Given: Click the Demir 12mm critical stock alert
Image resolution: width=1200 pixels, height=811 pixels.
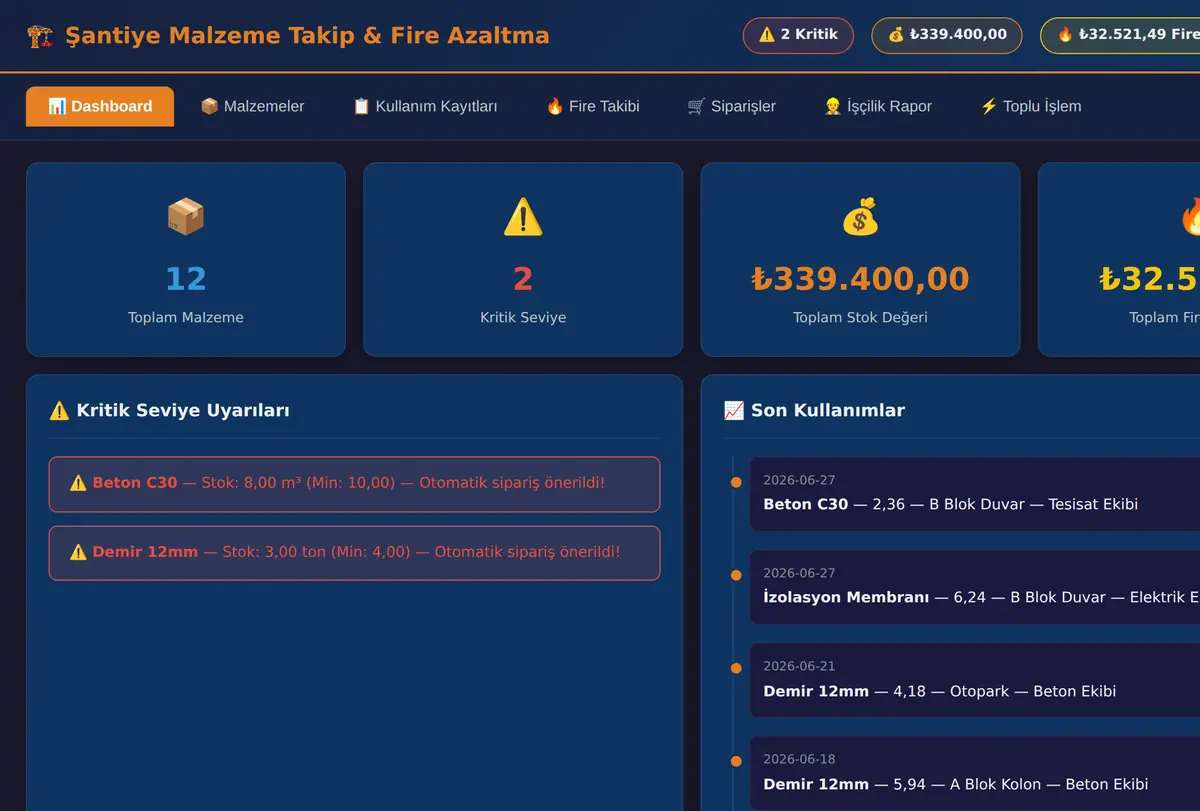Looking at the screenshot, I should tap(354, 553).
